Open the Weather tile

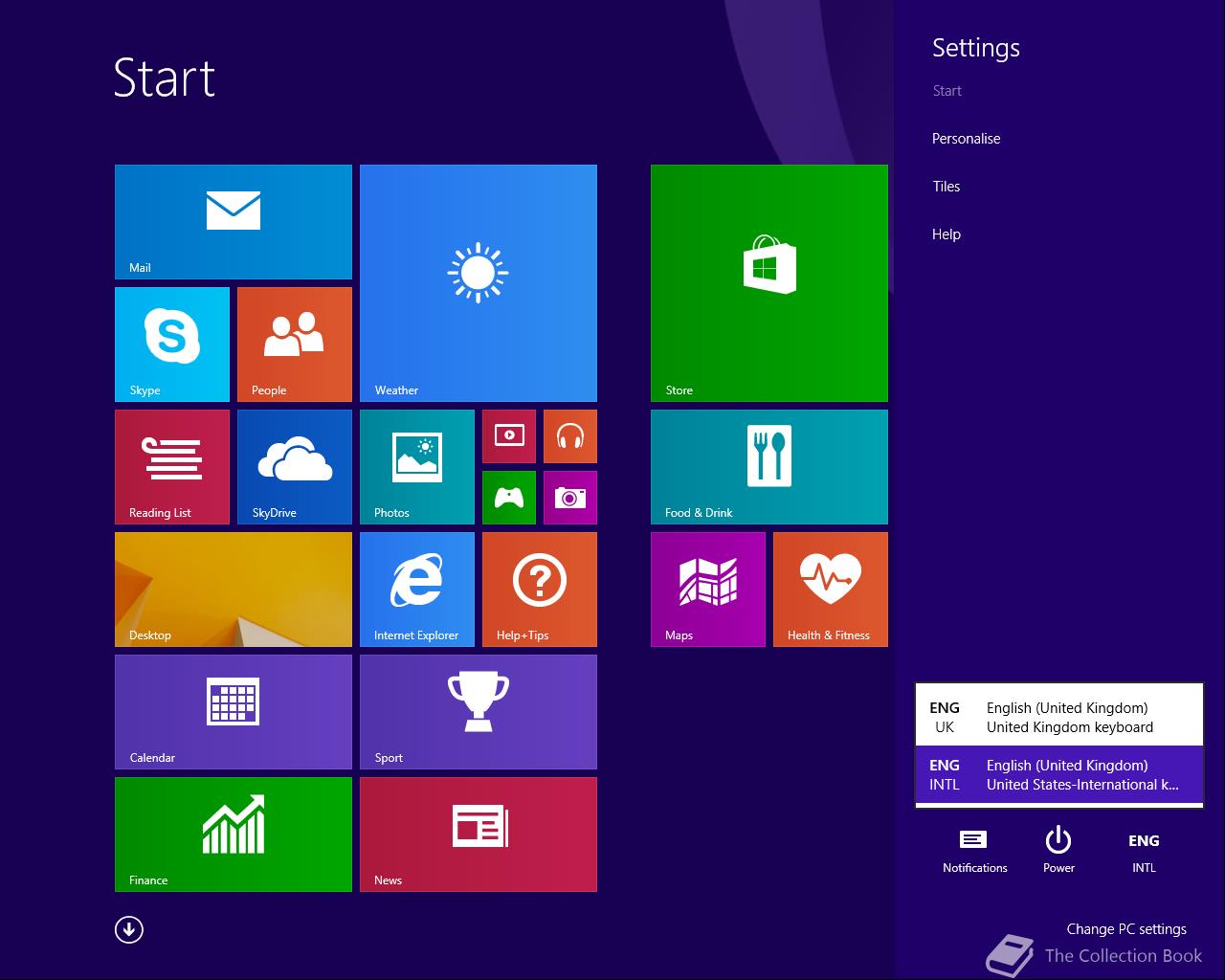coord(479,283)
